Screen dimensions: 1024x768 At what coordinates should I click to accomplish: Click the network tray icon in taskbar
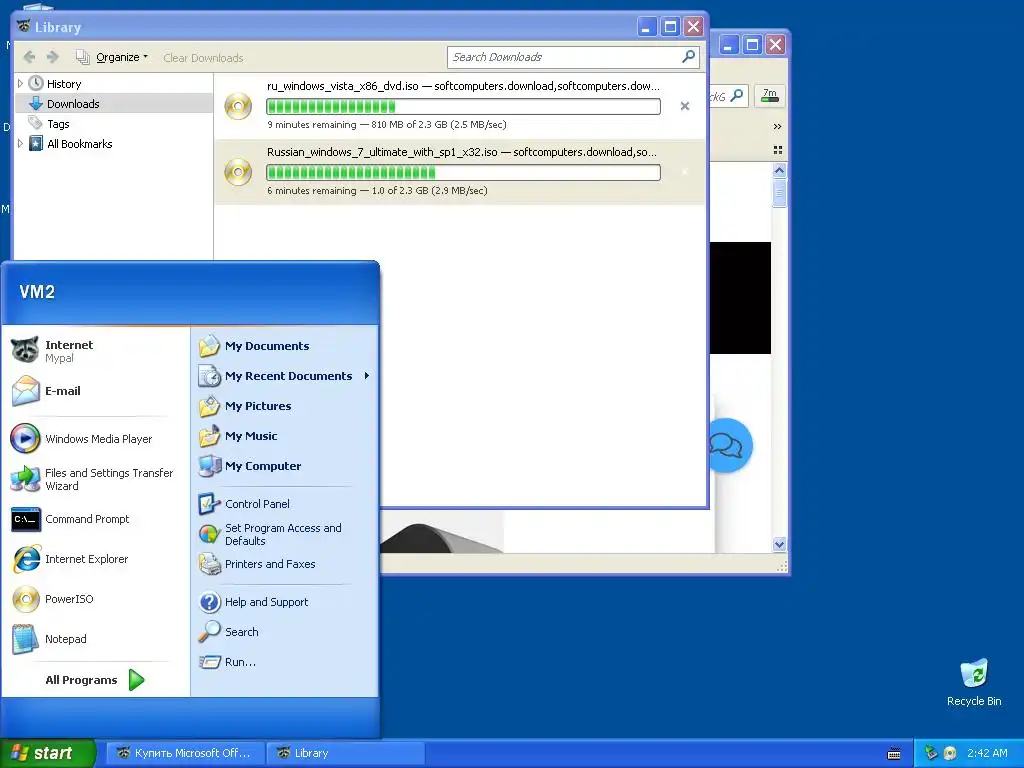point(931,753)
